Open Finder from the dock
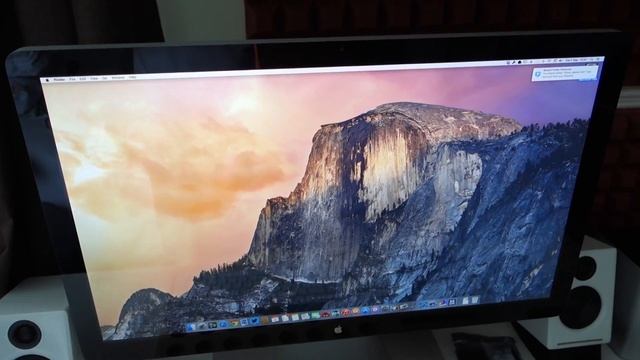The image size is (640, 360). pyautogui.click(x=191, y=327)
